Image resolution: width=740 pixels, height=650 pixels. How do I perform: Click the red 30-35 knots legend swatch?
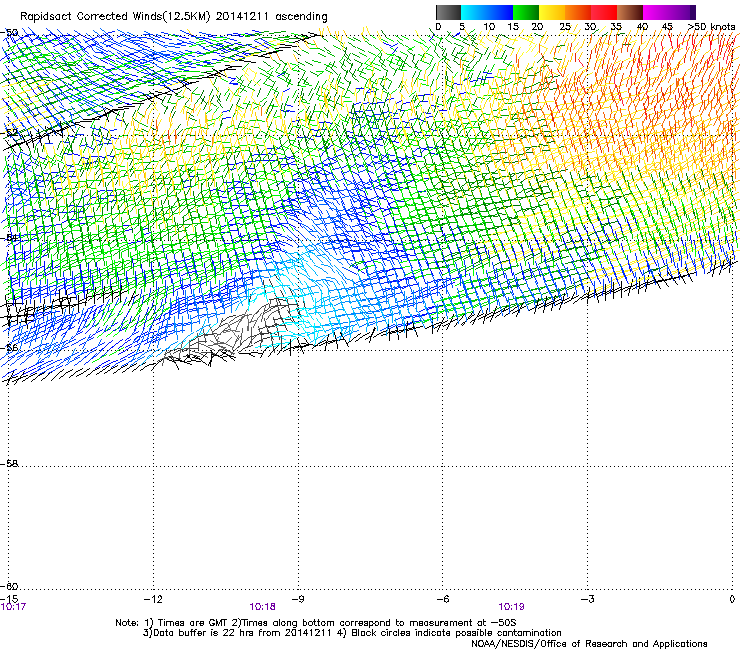click(604, 12)
